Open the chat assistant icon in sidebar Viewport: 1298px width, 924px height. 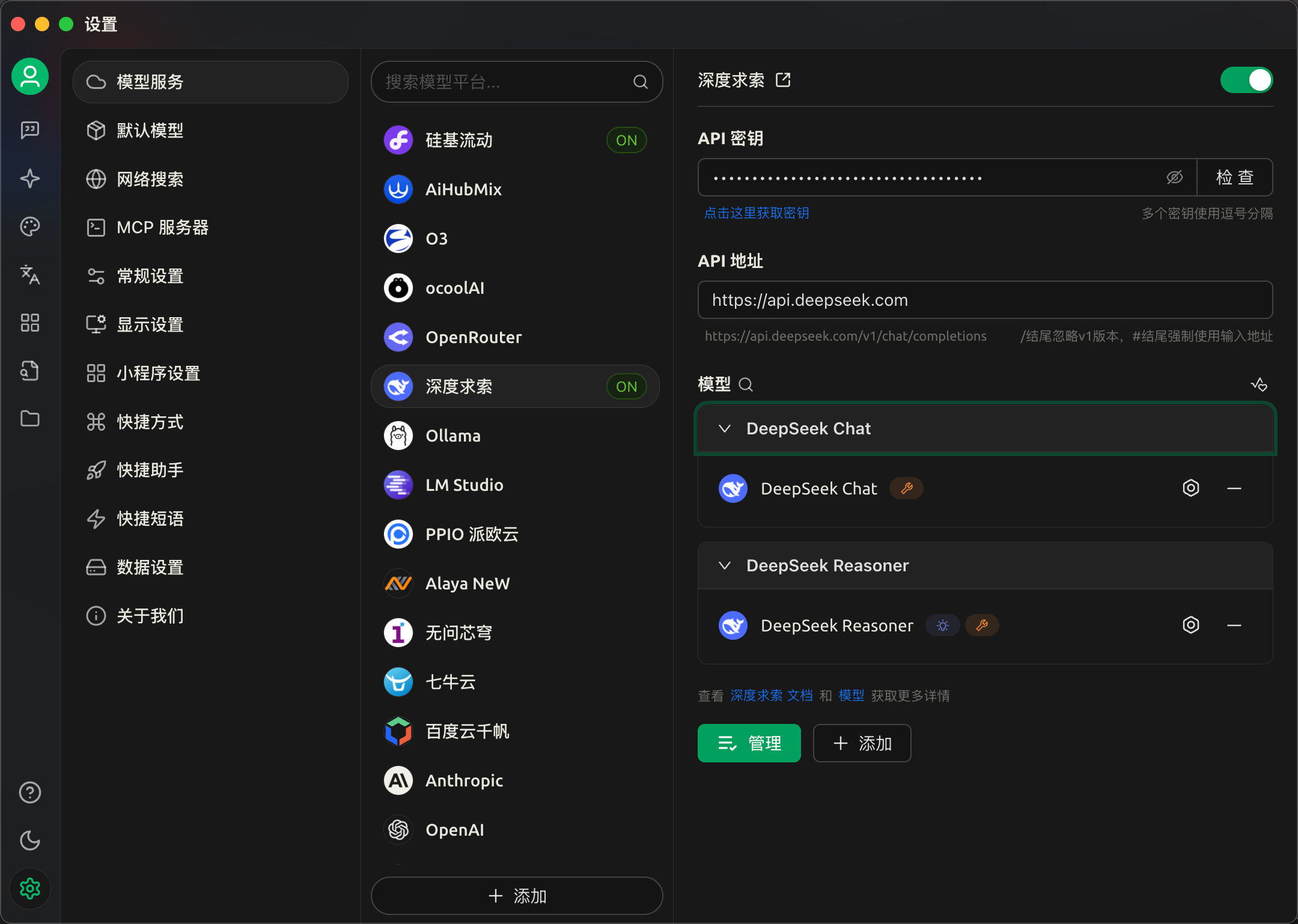(30, 130)
